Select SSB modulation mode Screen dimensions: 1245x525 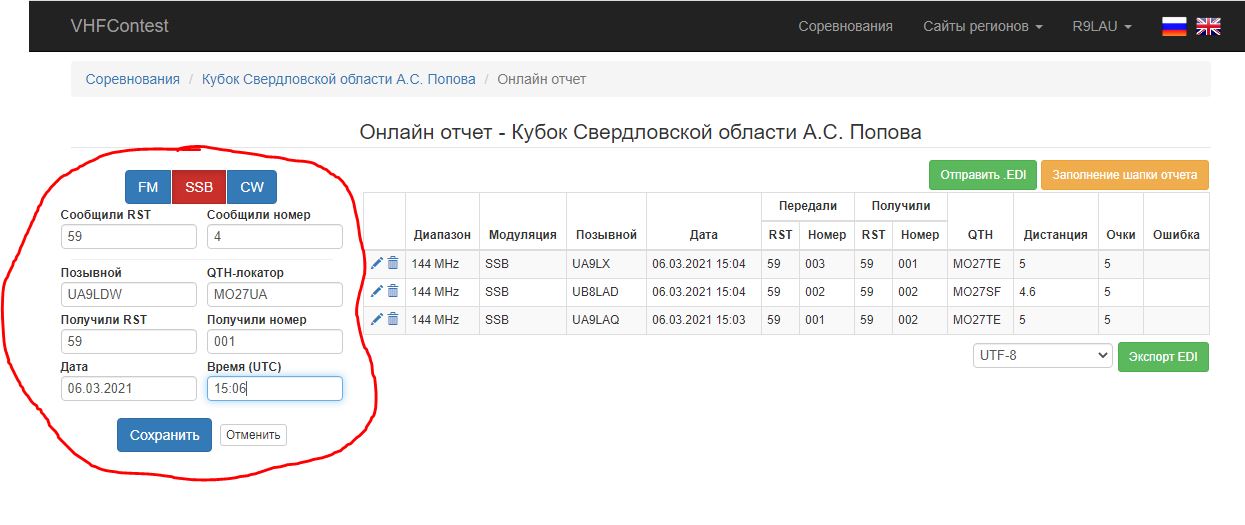click(x=199, y=187)
